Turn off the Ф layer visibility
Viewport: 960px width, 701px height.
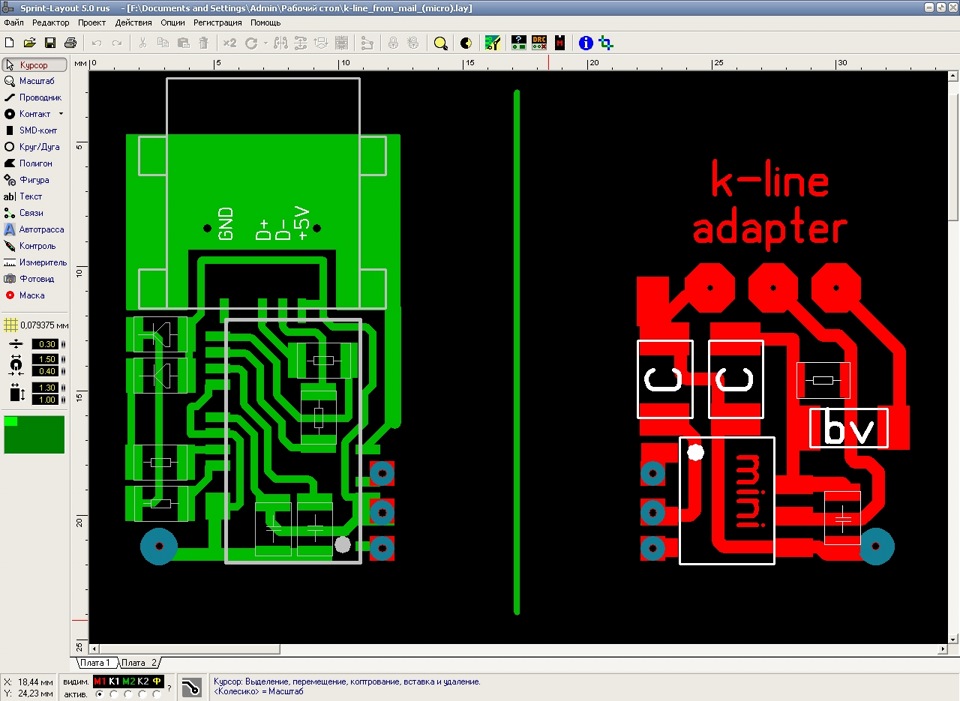[157, 681]
